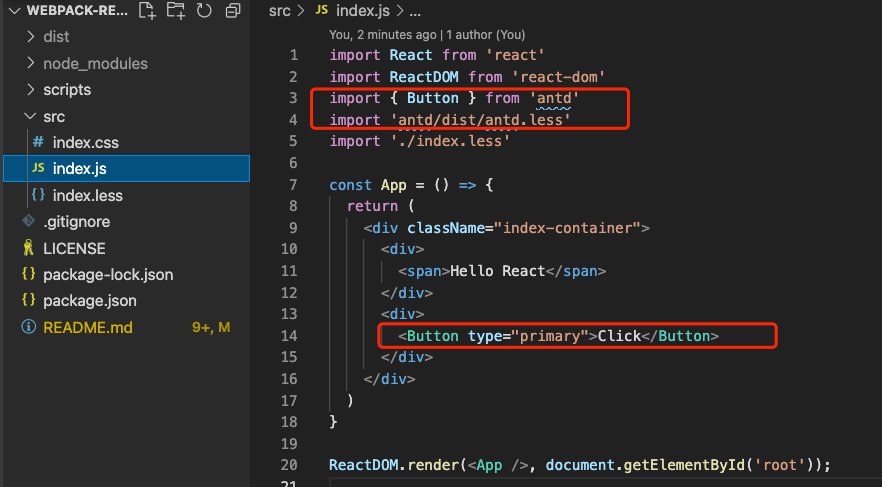Click the New File icon in explorer header

147,10
